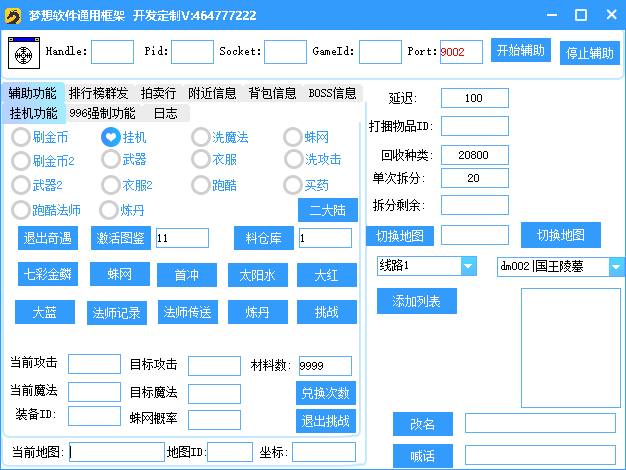Click the crosshair target icon beside Handle
Image resolution: width=626 pixels, height=470 pixels.
pos(23,52)
